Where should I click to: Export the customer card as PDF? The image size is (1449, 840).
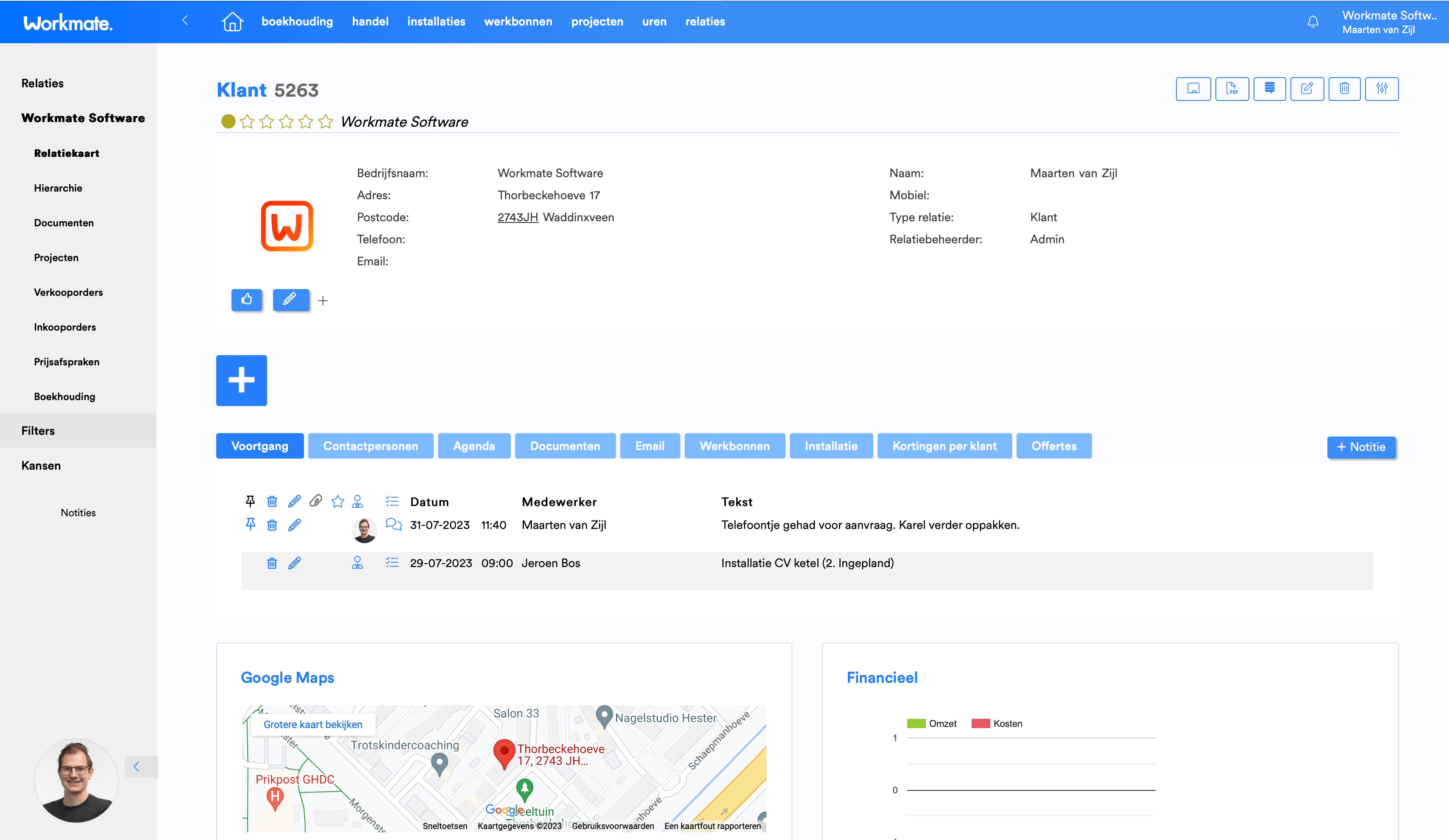tap(1232, 89)
